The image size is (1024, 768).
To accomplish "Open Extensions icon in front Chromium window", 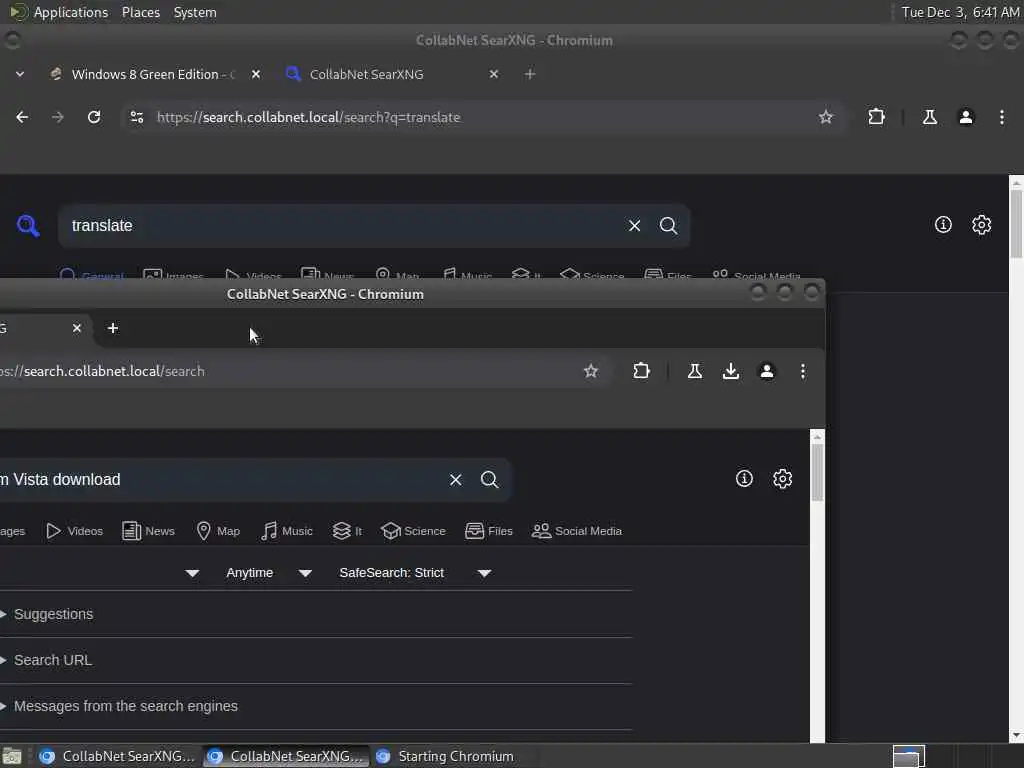I will point(641,371).
